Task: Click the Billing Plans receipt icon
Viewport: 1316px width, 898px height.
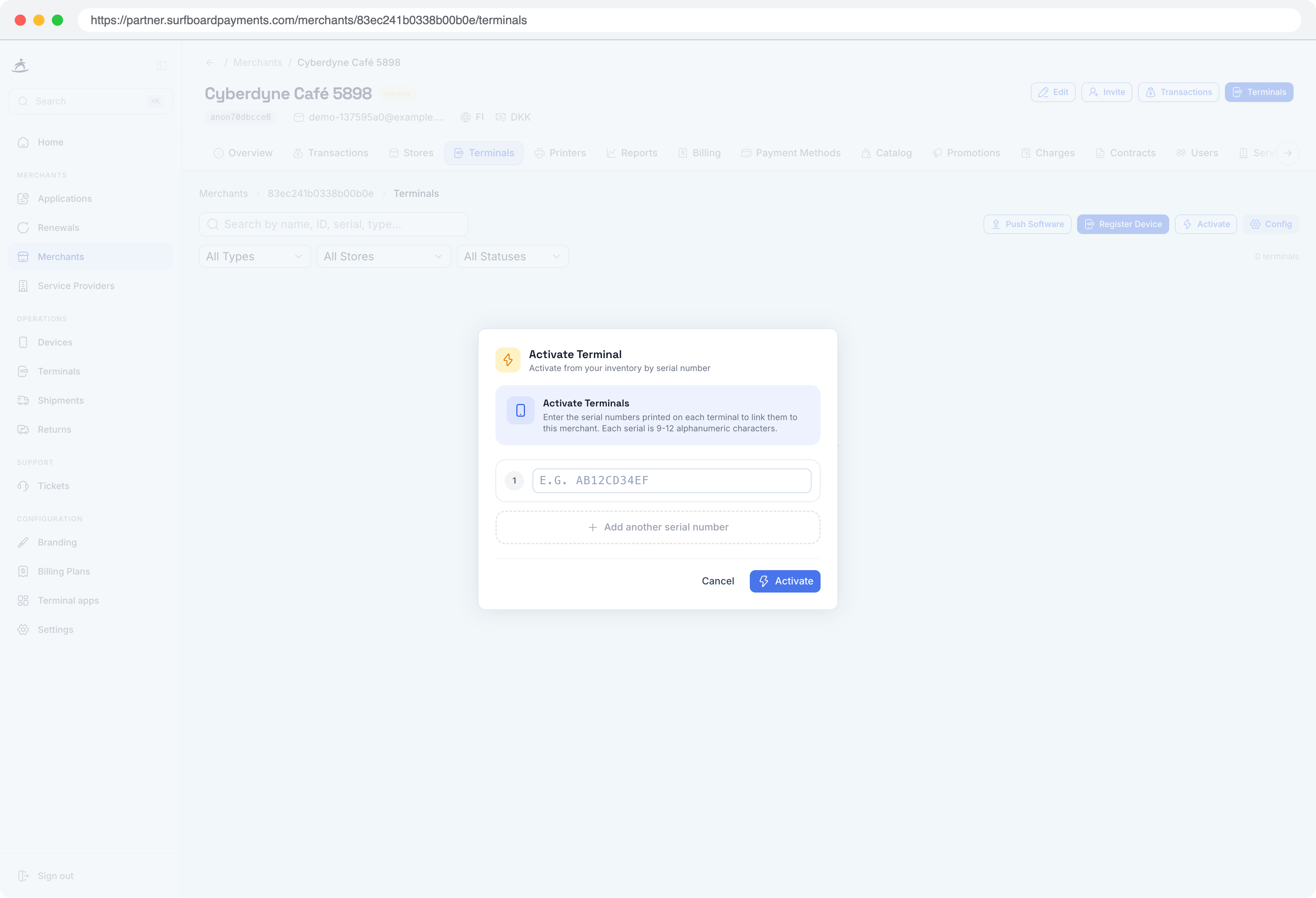Action: pos(23,571)
